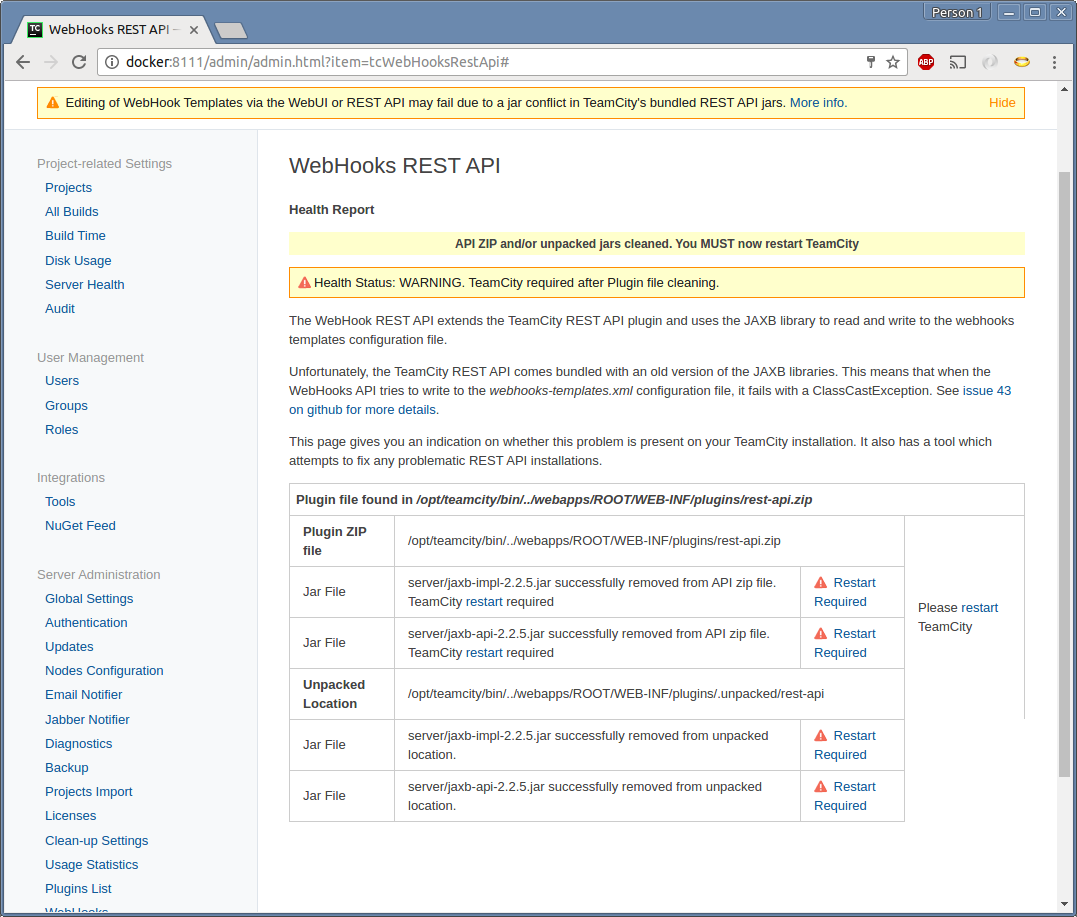This screenshot has height=917, width=1077.
Task: Click the Health Status warning icon
Action: click(304, 282)
